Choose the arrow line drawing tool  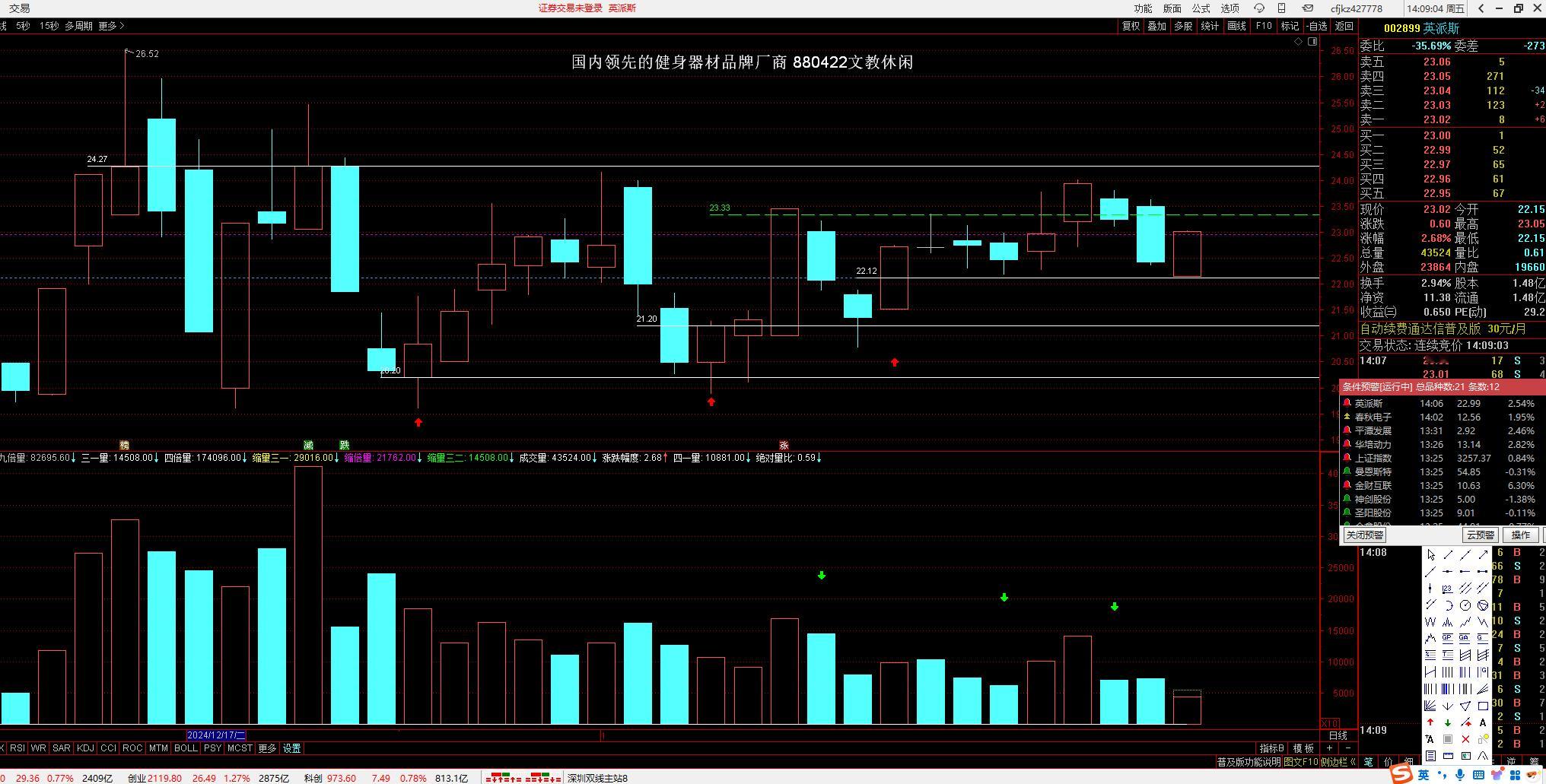pos(1483,554)
